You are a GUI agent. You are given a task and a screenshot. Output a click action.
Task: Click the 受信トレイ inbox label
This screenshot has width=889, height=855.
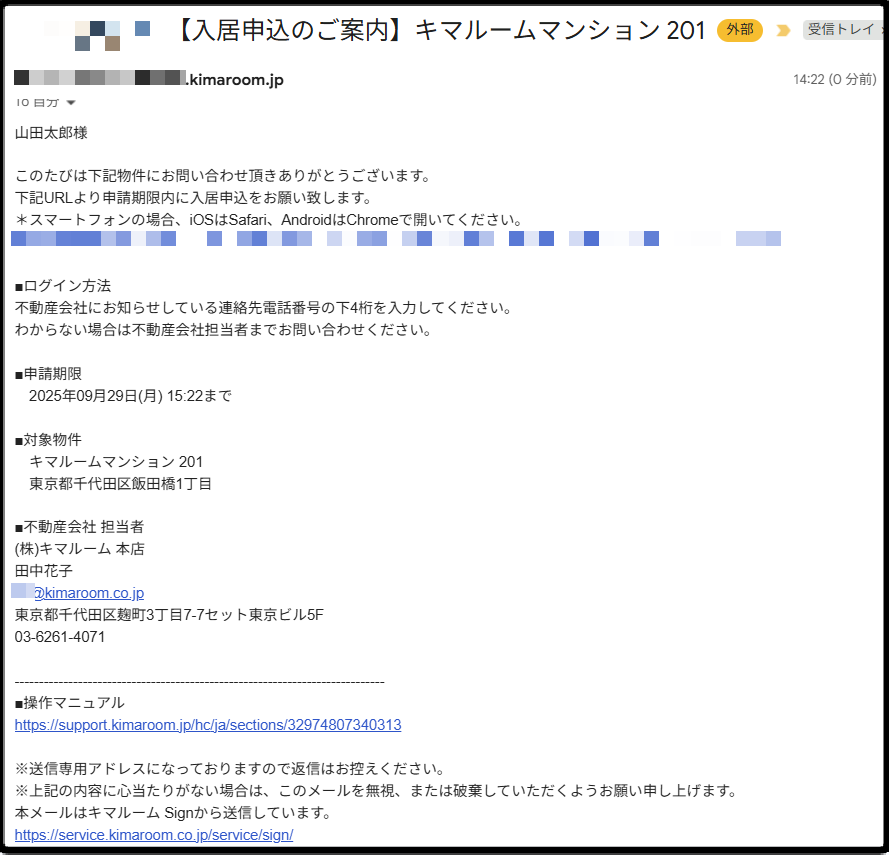tap(843, 29)
